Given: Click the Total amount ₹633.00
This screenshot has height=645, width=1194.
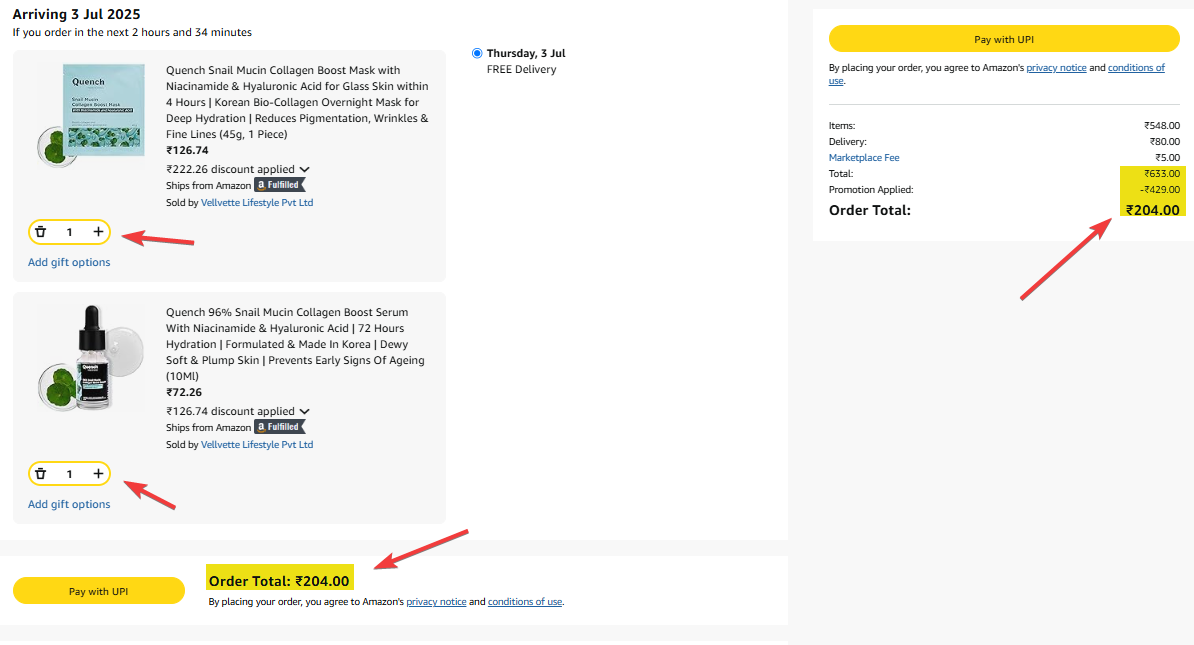Looking at the screenshot, I should click(1162, 174).
